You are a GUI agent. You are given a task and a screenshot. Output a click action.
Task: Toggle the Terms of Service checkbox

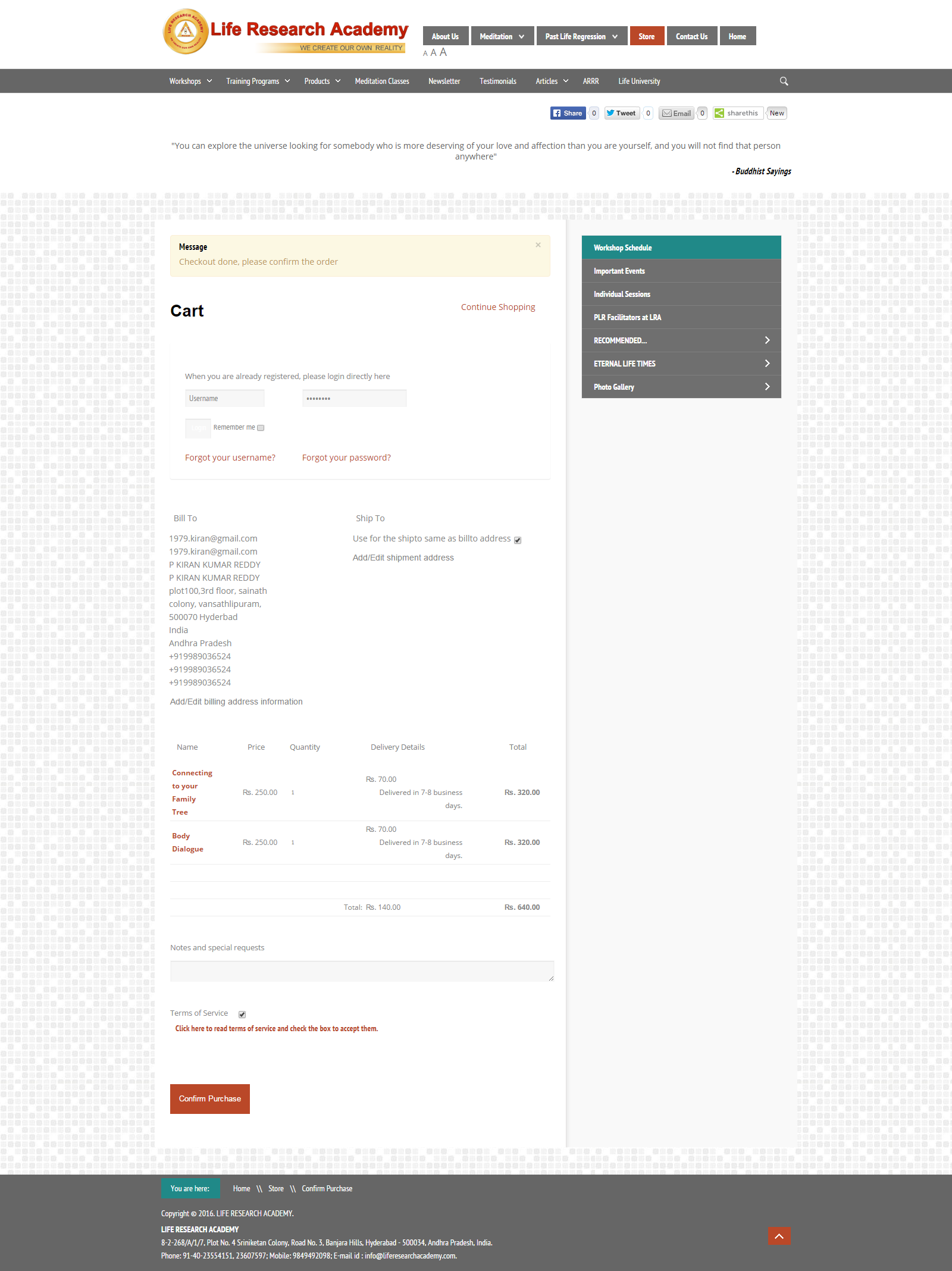tap(242, 1015)
